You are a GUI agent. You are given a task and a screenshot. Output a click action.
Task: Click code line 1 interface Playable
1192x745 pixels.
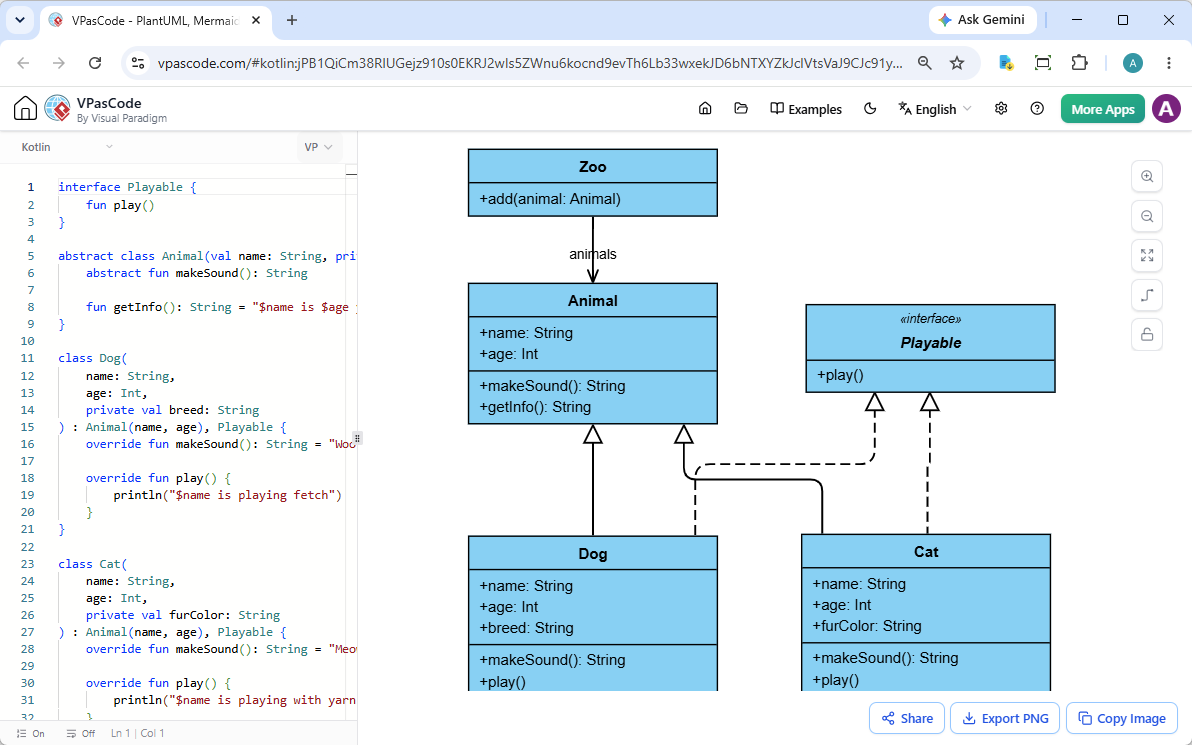tap(128, 187)
